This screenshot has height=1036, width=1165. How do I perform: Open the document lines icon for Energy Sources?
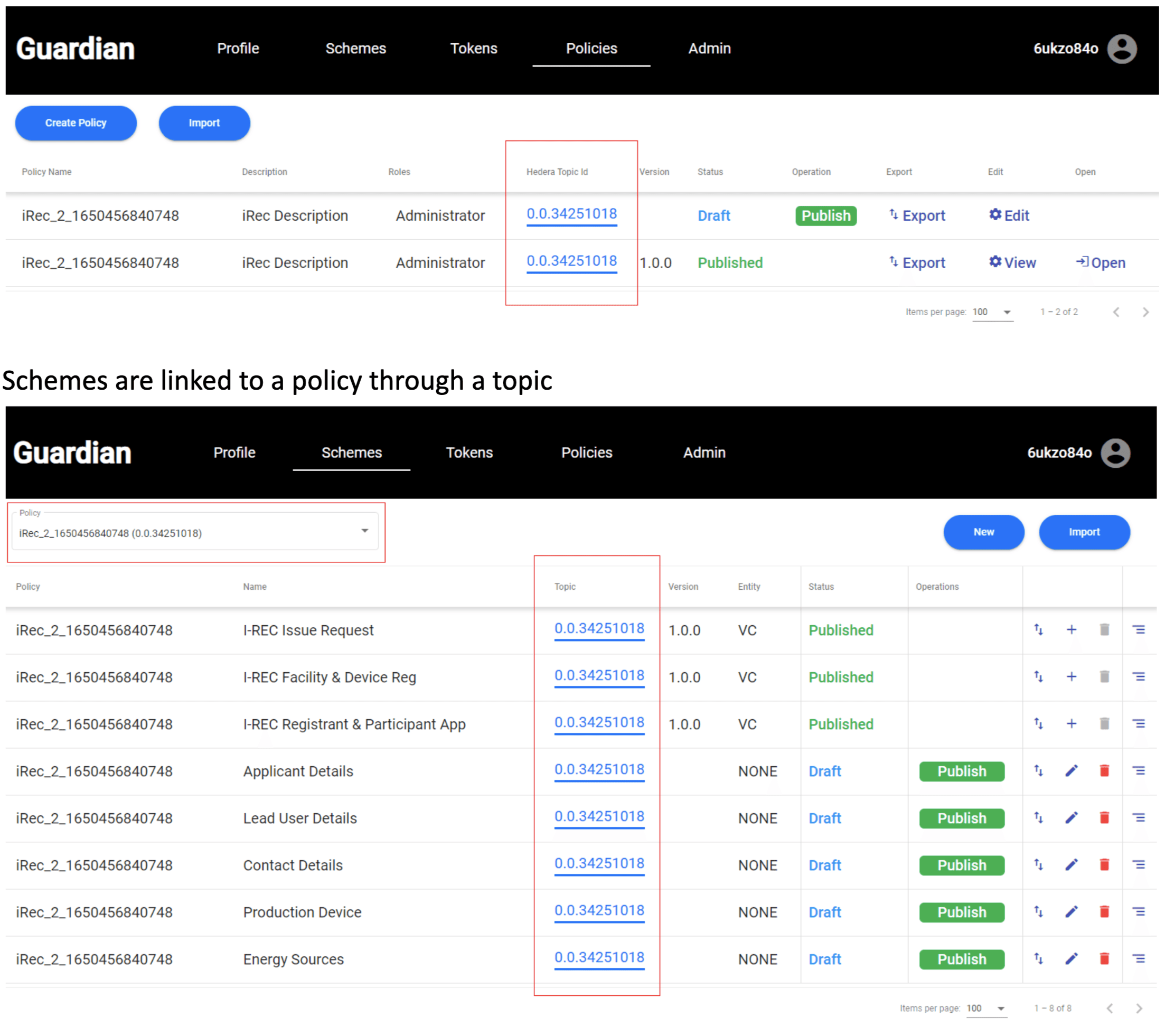[1138, 958]
